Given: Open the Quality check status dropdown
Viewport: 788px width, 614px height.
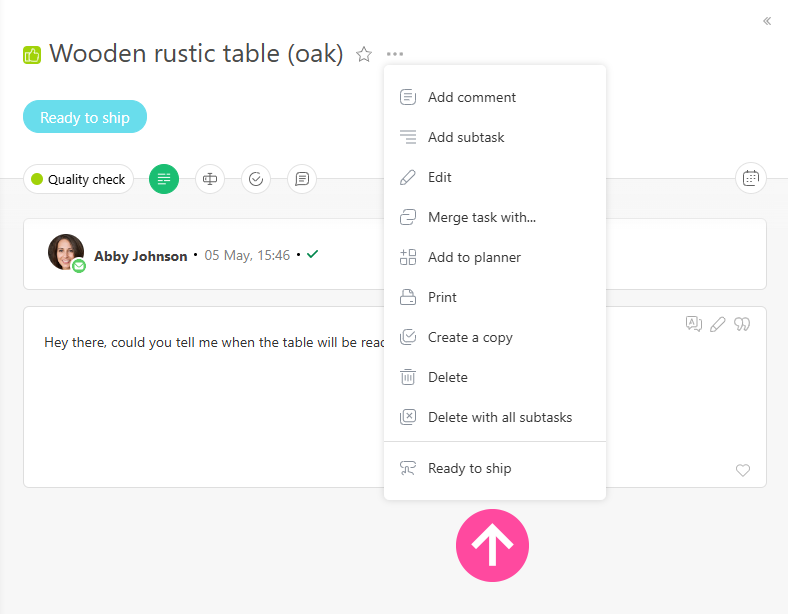Looking at the screenshot, I should pos(78,179).
